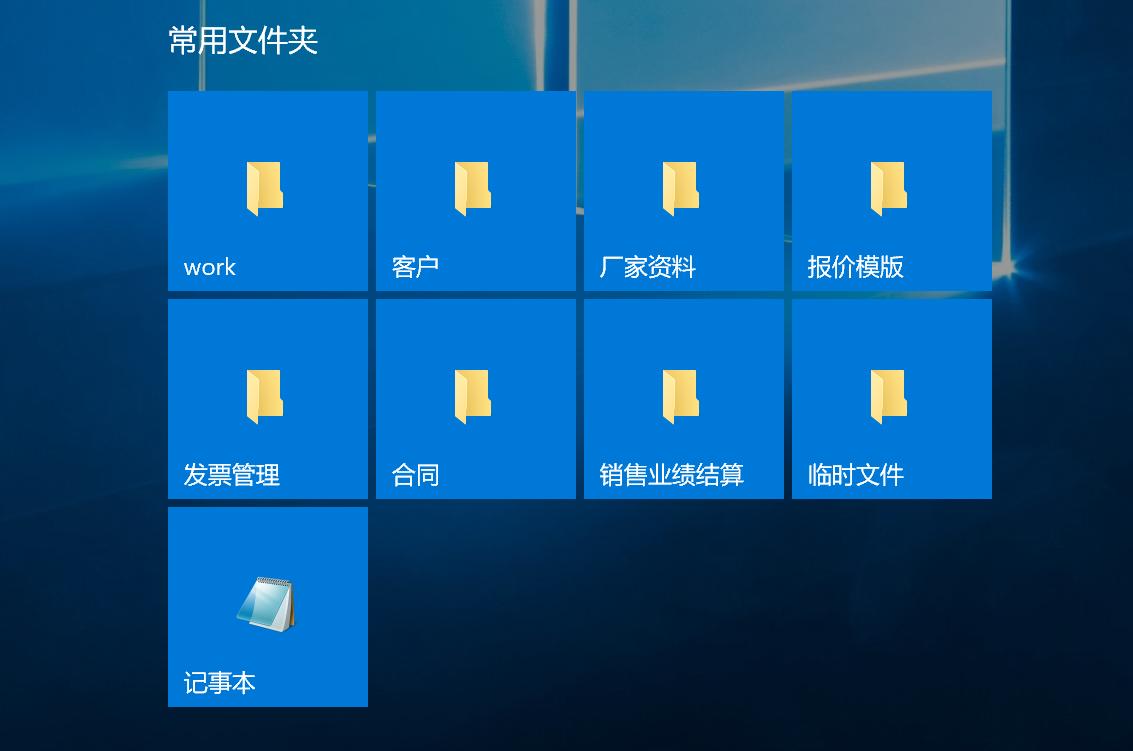Open the 临时文件 folder

(x=891, y=398)
